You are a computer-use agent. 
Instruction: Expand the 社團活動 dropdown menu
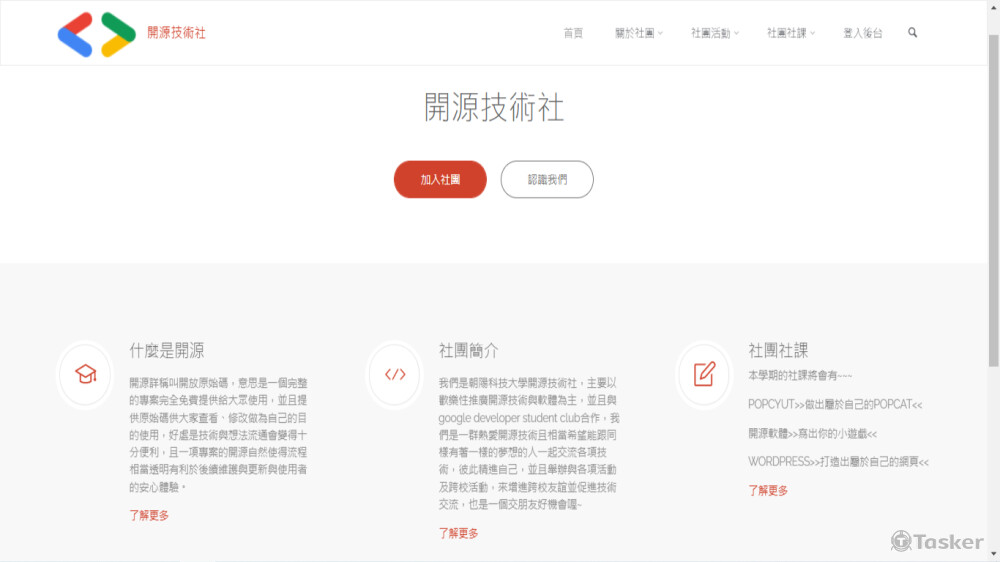coord(714,33)
